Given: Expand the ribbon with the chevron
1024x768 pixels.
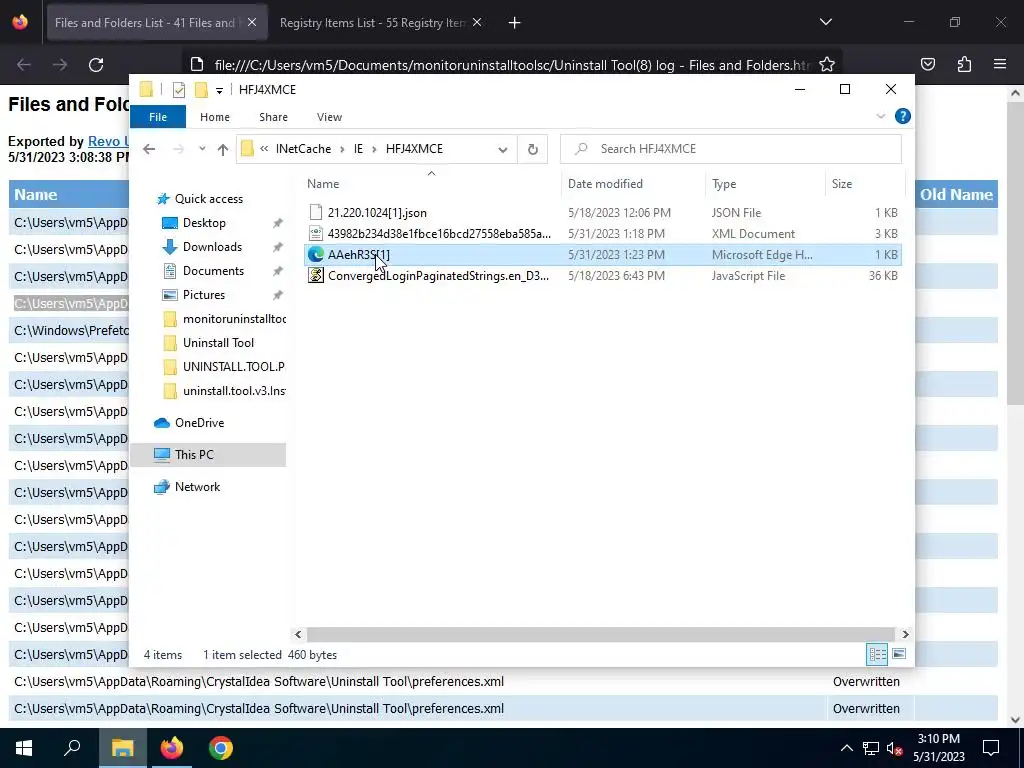Looking at the screenshot, I should coord(881,116).
